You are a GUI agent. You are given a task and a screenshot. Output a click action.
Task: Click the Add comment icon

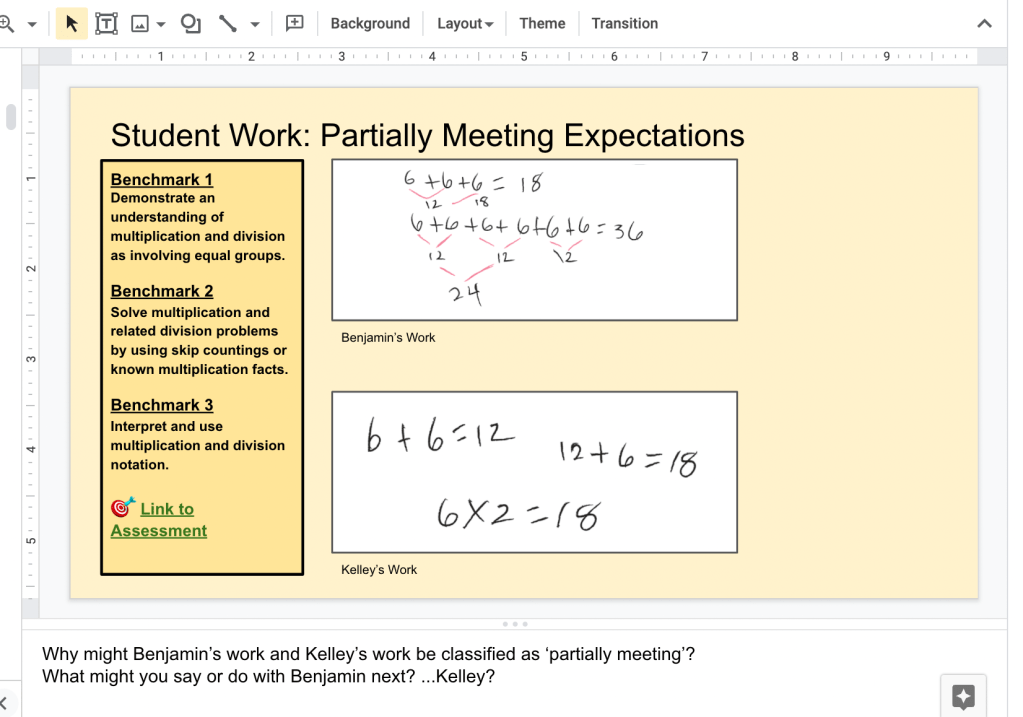coord(295,23)
